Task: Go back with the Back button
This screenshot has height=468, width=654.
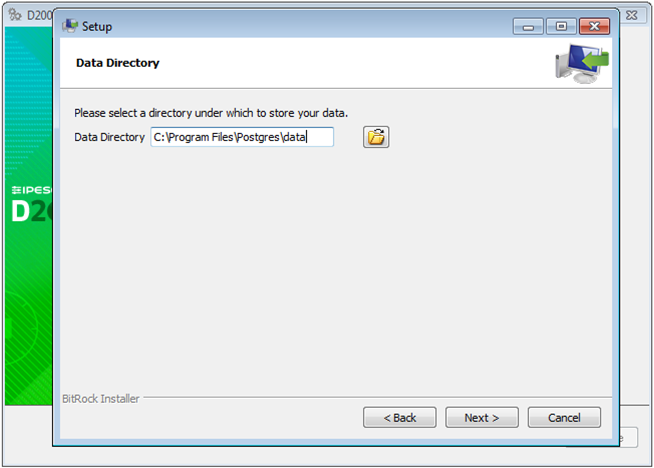Action: tap(399, 417)
